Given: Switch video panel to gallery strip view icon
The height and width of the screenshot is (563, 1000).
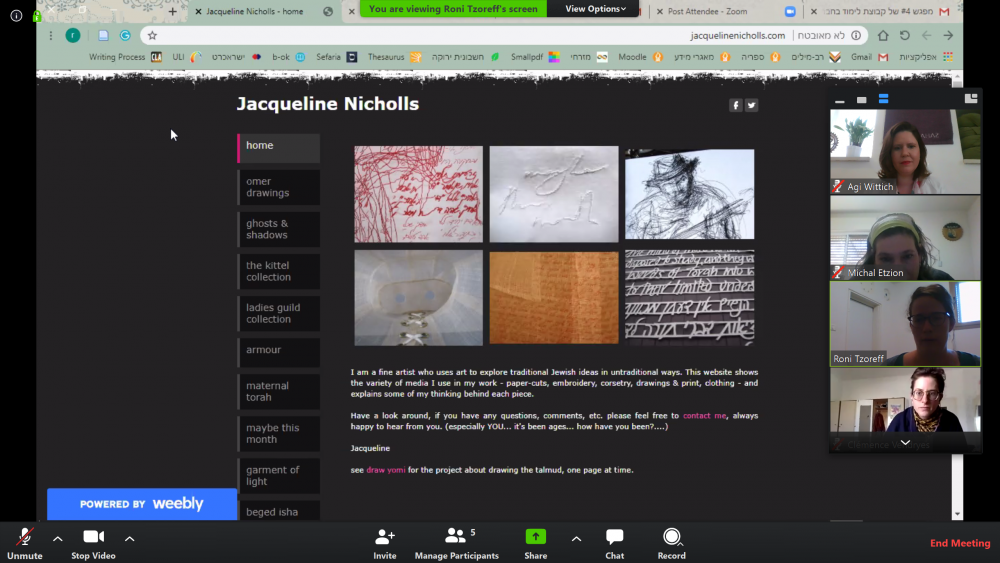Looking at the screenshot, I should (x=883, y=99).
